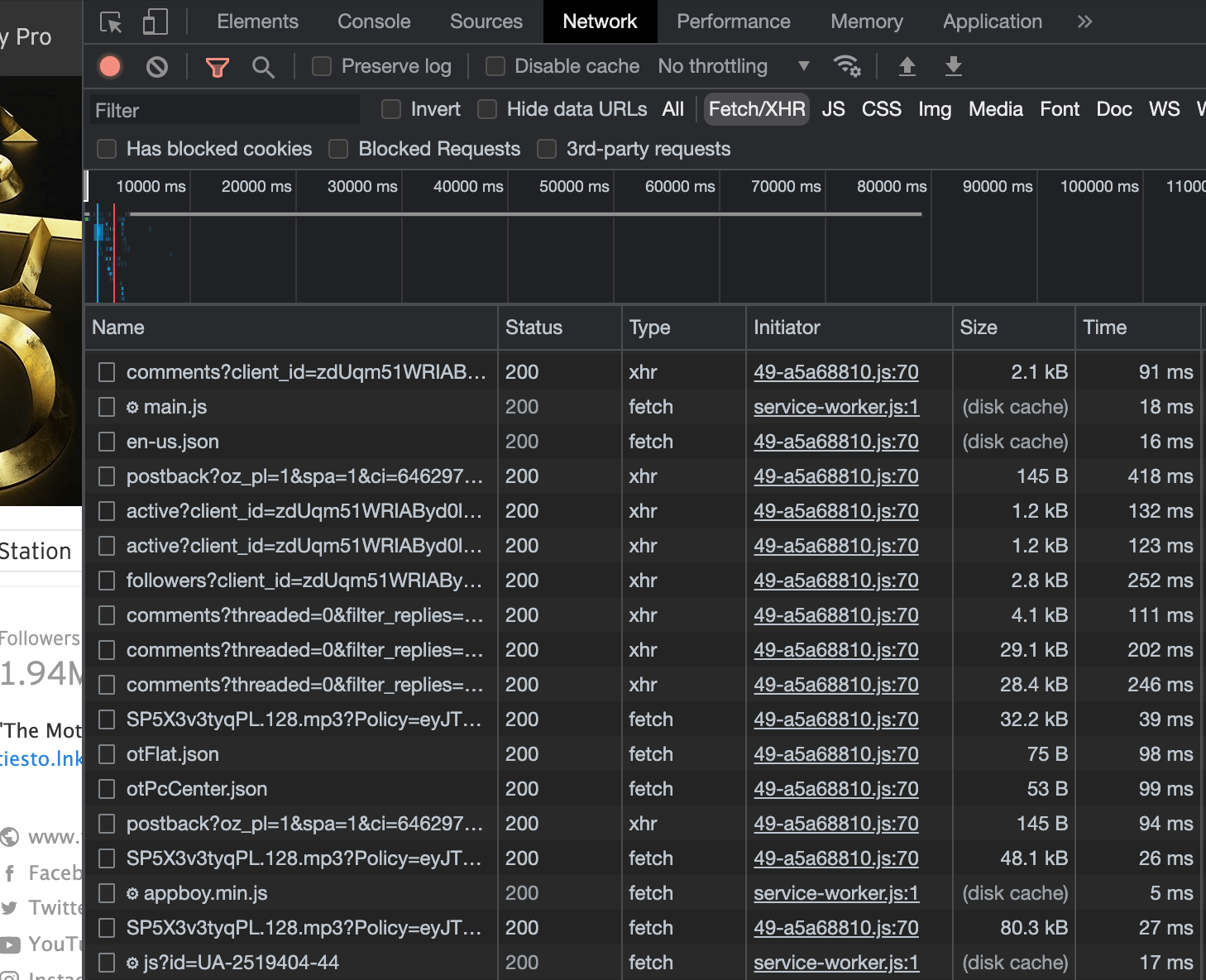Stop recording network log via red record icon
The height and width of the screenshot is (980, 1206).
tap(109, 66)
